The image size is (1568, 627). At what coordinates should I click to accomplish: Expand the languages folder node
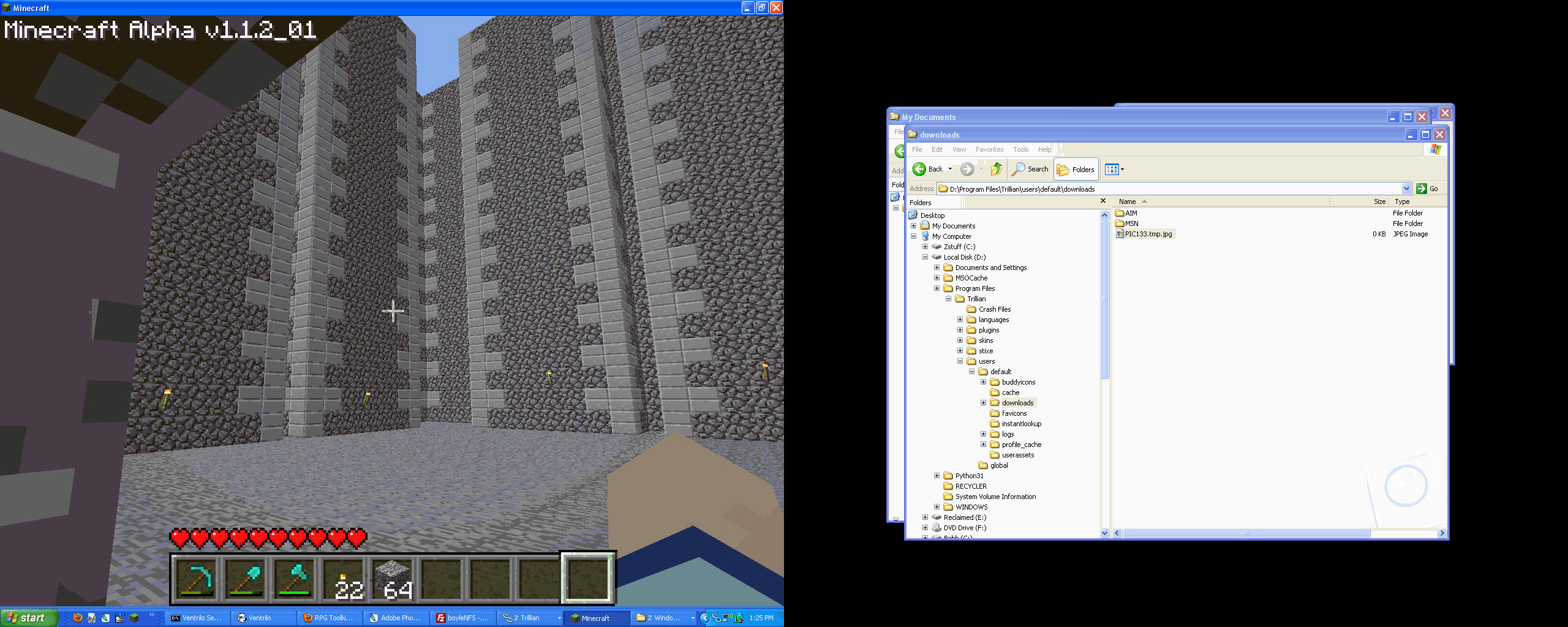960,320
